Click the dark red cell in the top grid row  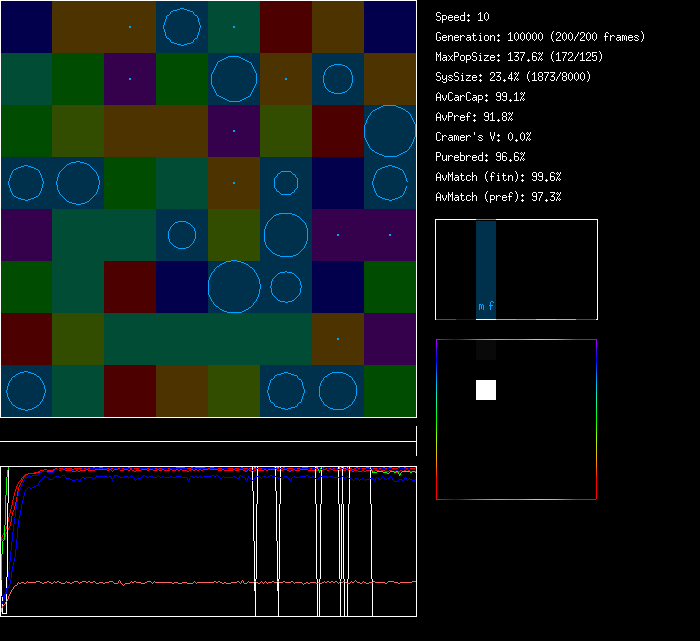click(x=286, y=27)
